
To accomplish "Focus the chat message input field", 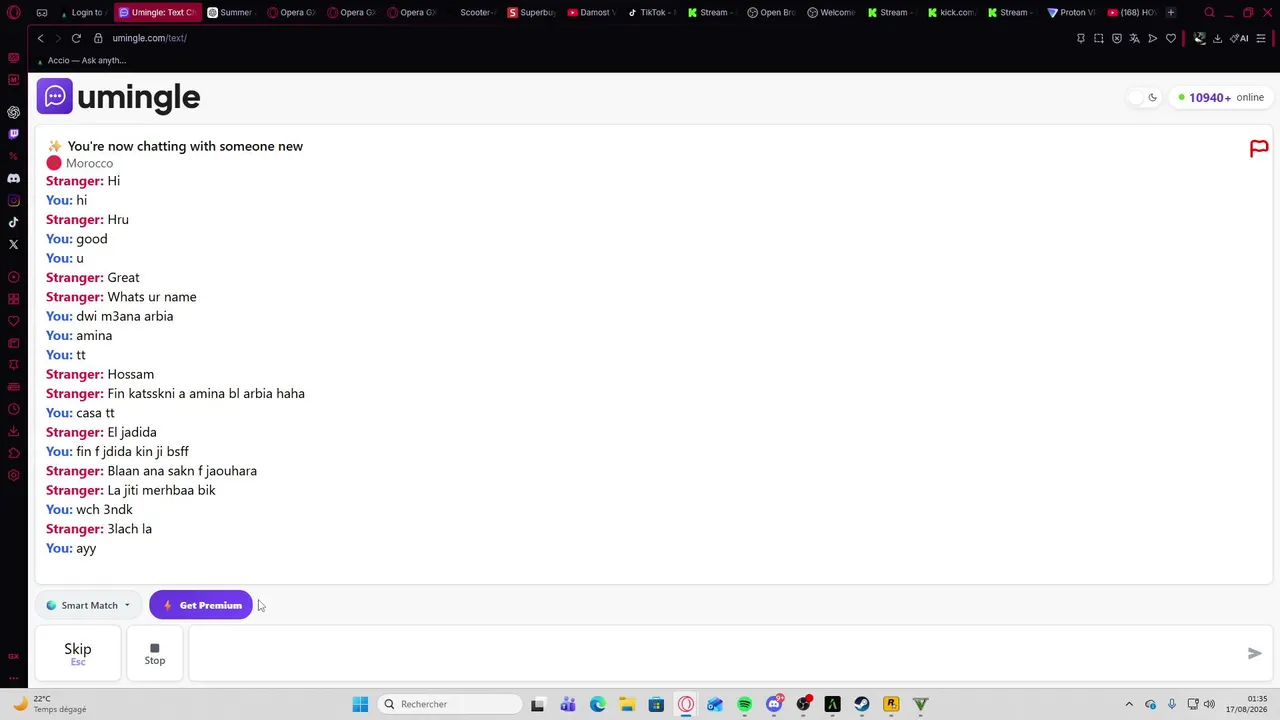I will tap(715, 653).
